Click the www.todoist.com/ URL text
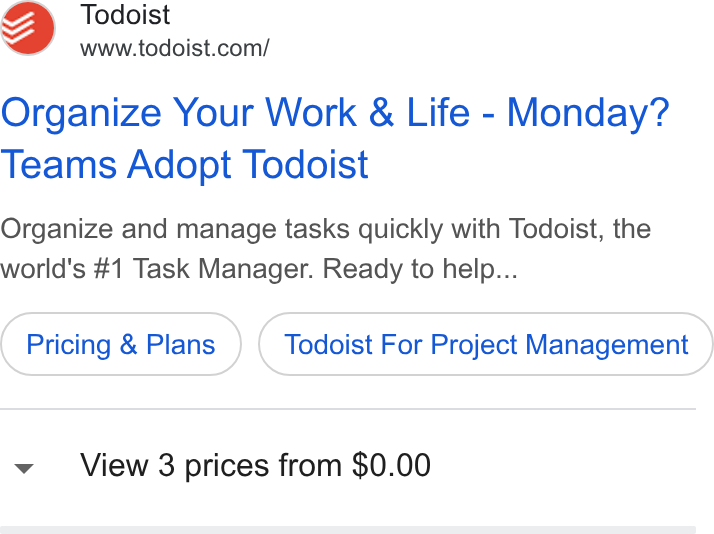This screenshot has width=714, height=534. pos(175,48)
